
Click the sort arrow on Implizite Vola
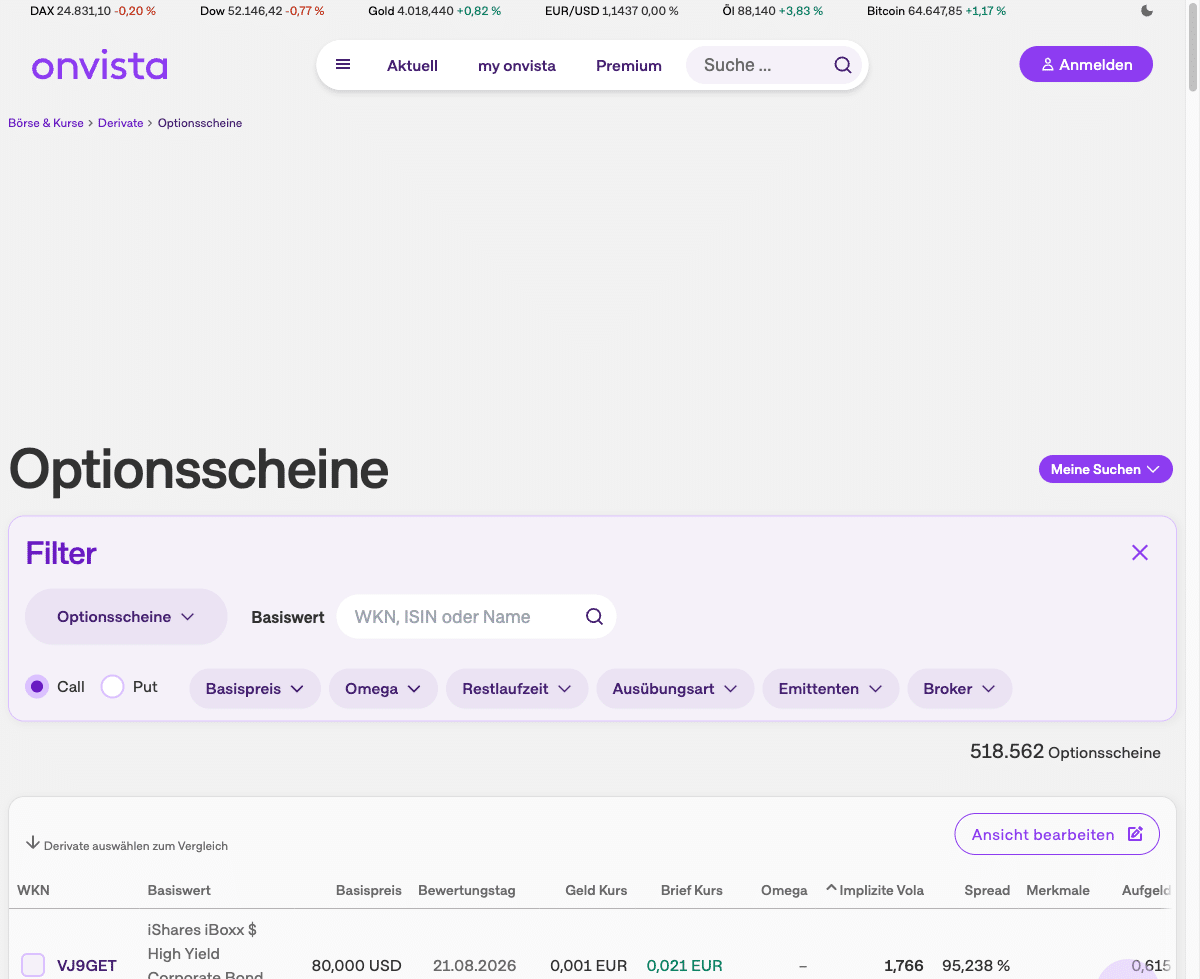pos(831,888)
